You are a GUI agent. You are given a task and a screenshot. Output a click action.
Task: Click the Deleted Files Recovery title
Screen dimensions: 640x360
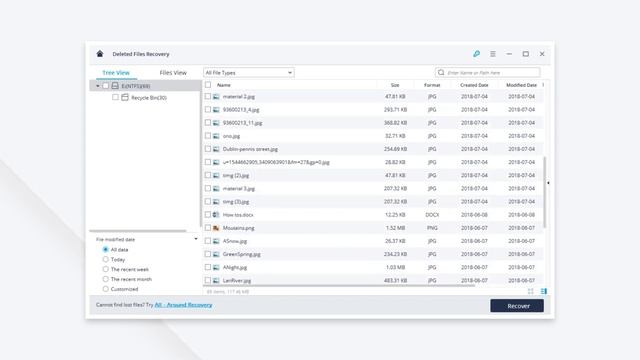(141, 54)
